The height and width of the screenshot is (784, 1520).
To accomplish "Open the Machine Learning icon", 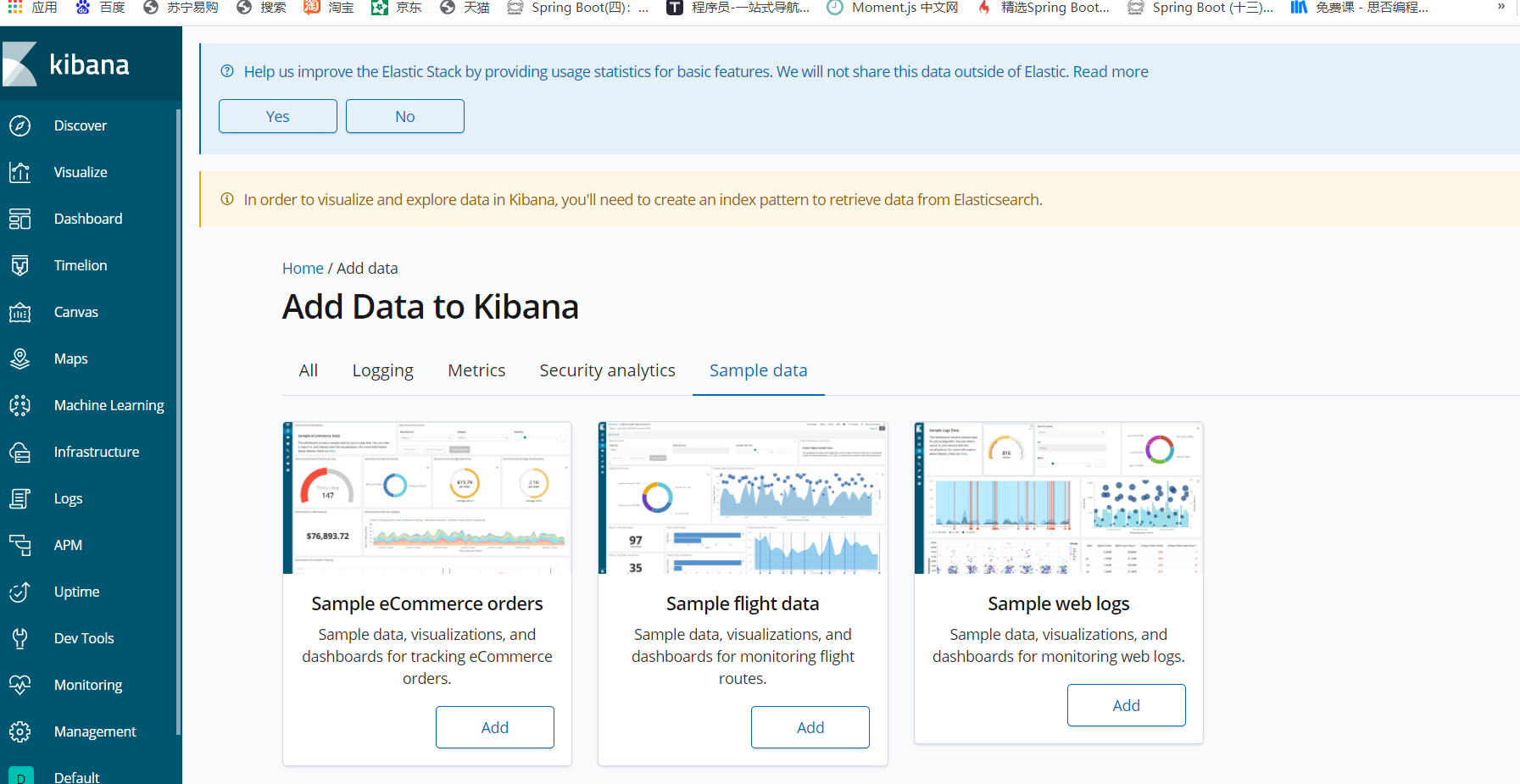I will tap(20, 405).
